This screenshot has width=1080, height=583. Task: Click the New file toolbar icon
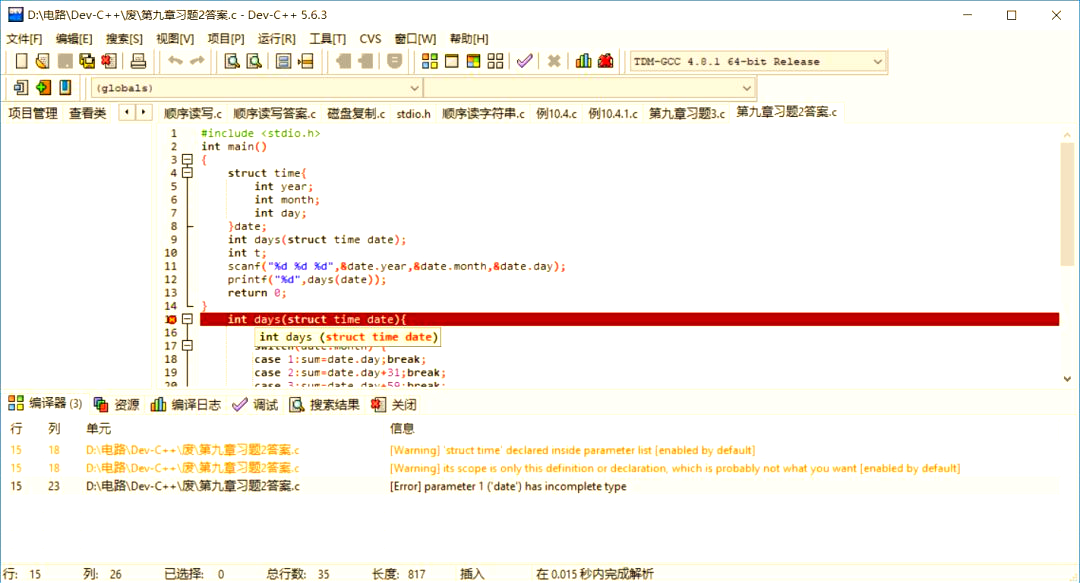(21, 61)
